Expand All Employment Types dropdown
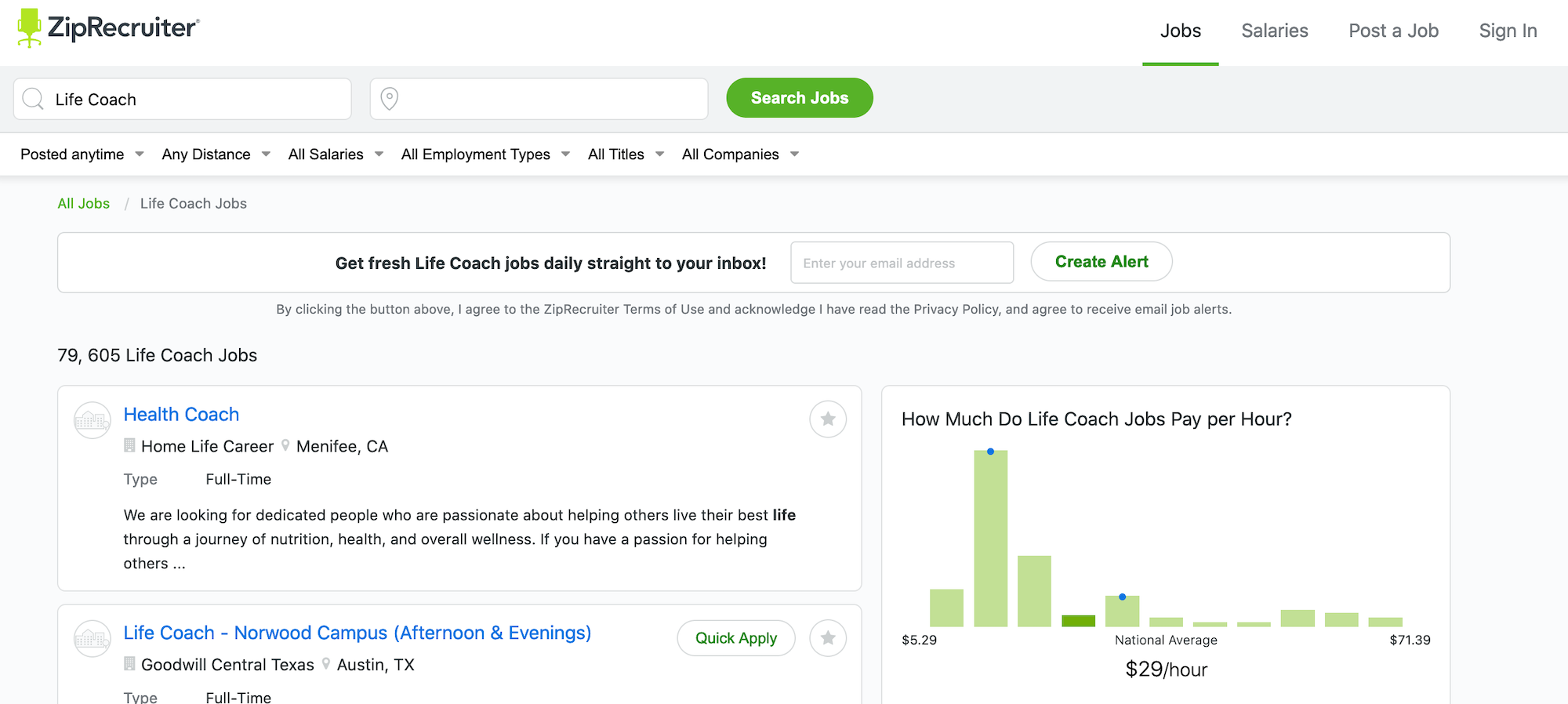Viewport: 1568px width, 704px height. point(486,154)
